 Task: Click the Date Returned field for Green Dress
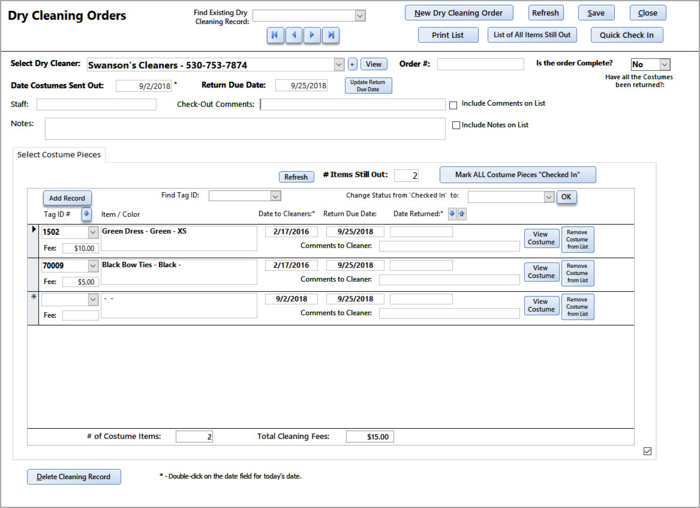[x=421, y=232]
